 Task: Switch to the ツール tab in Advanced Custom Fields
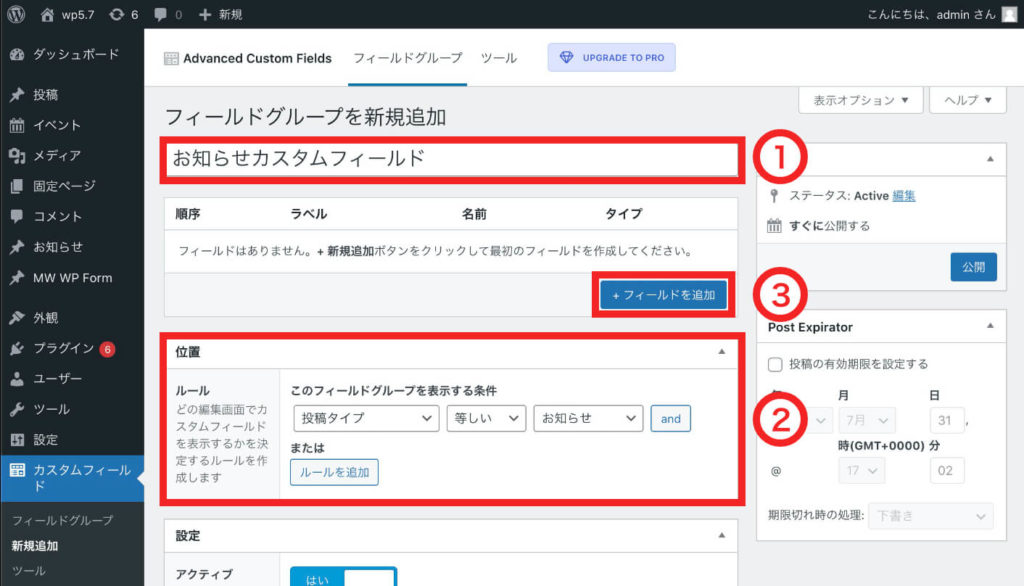500,58
